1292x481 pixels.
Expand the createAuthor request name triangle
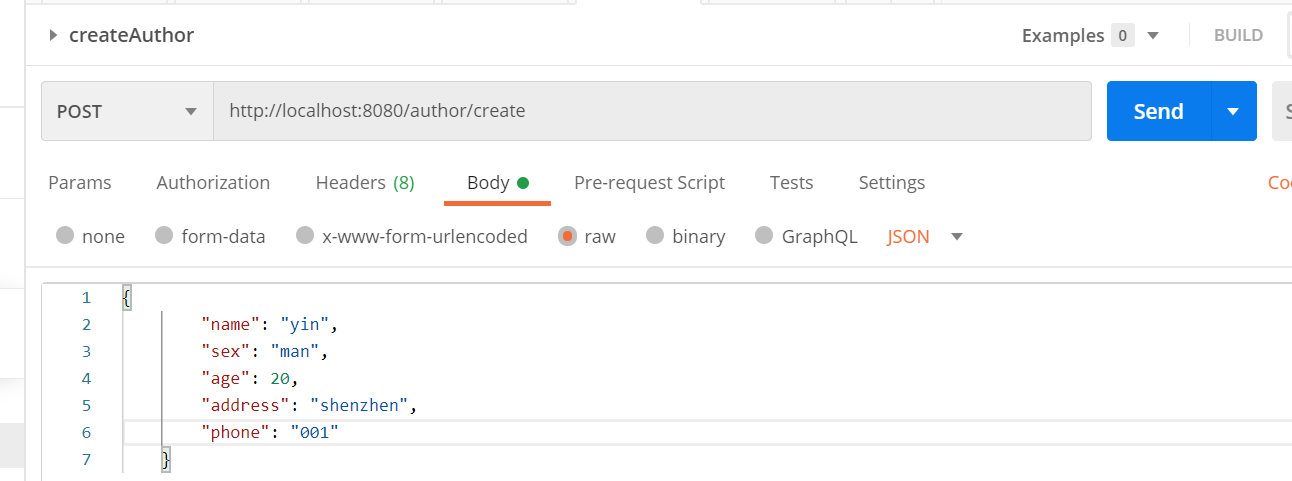point(53,36)
